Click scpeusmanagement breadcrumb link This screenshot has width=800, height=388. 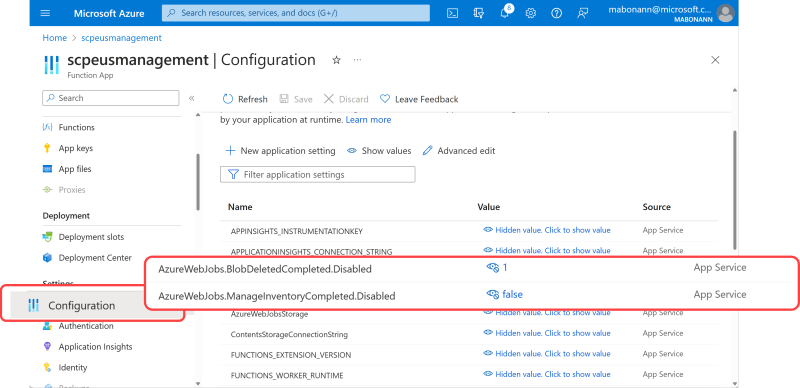[121, 38]
